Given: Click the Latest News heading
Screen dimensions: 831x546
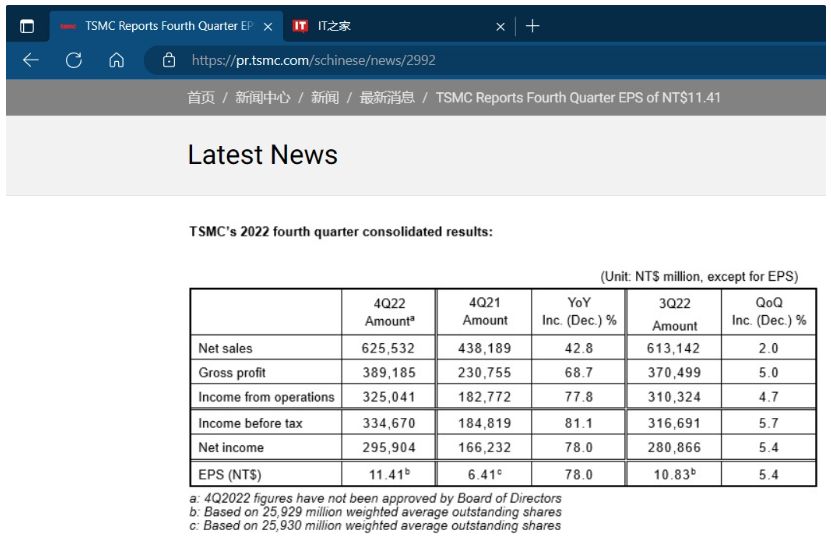Looking at the screenshot, I should pos(263,155).
